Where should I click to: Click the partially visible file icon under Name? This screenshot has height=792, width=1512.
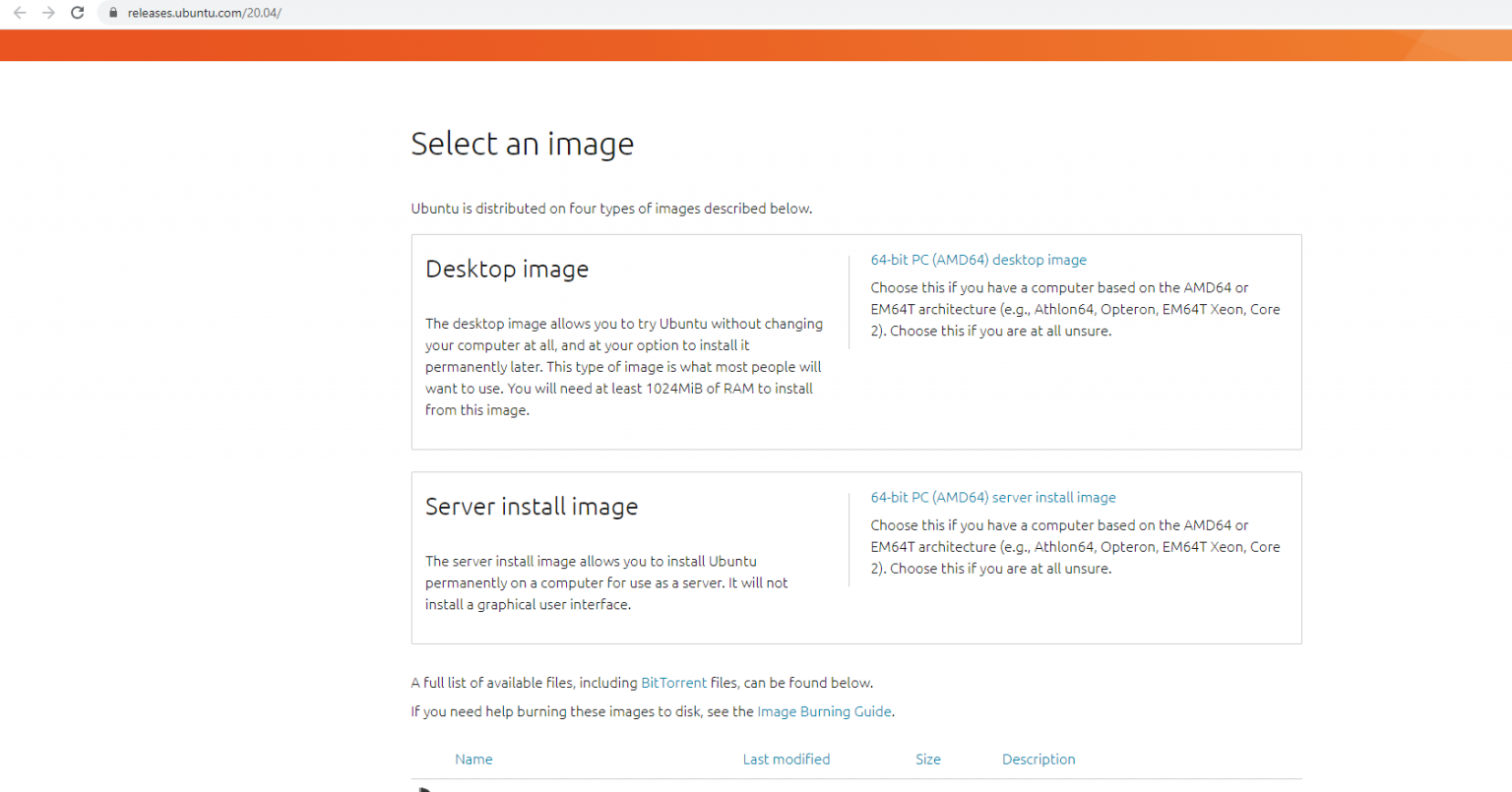(424, 788)
